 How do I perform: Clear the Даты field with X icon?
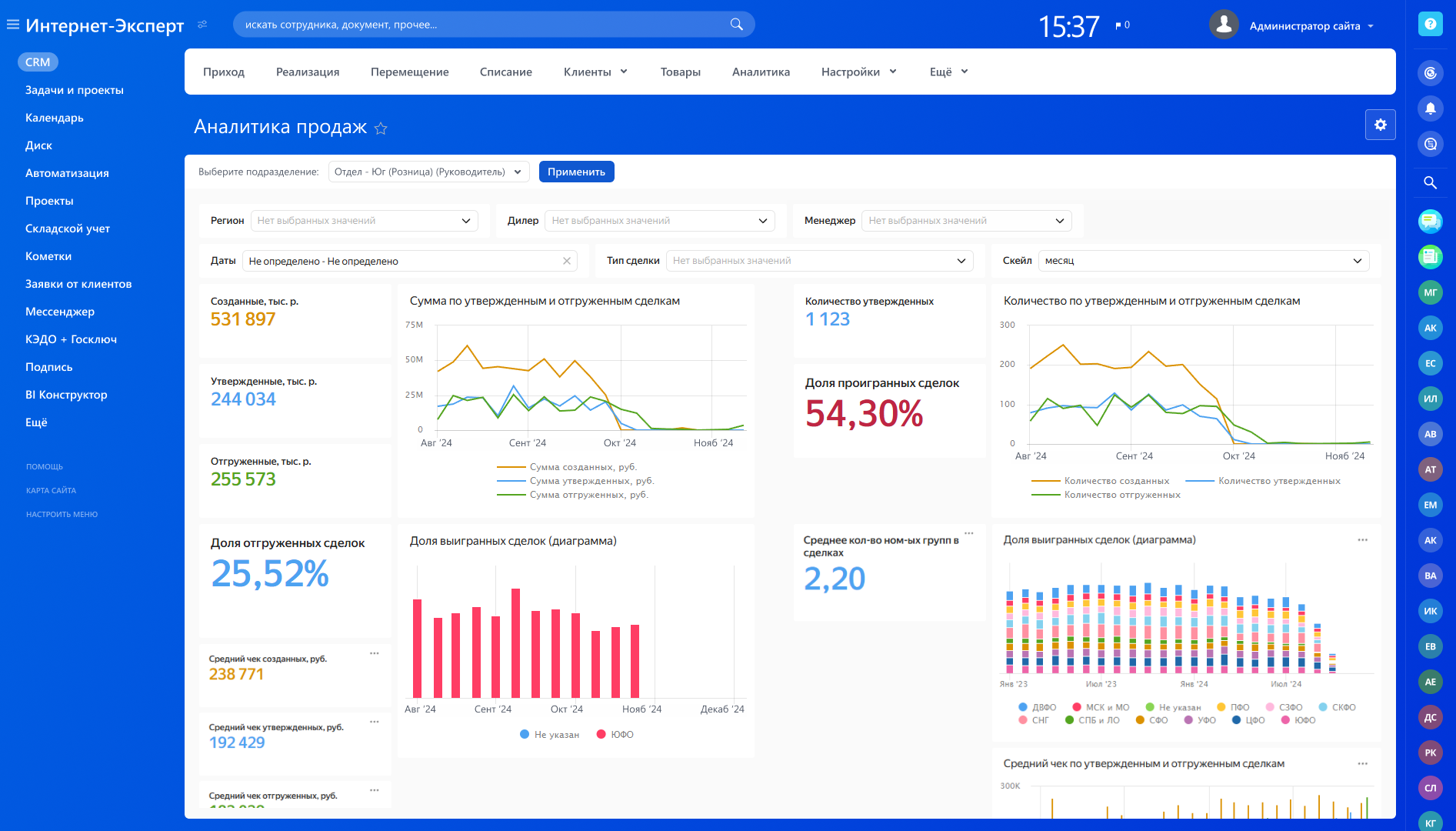[567, 261]
